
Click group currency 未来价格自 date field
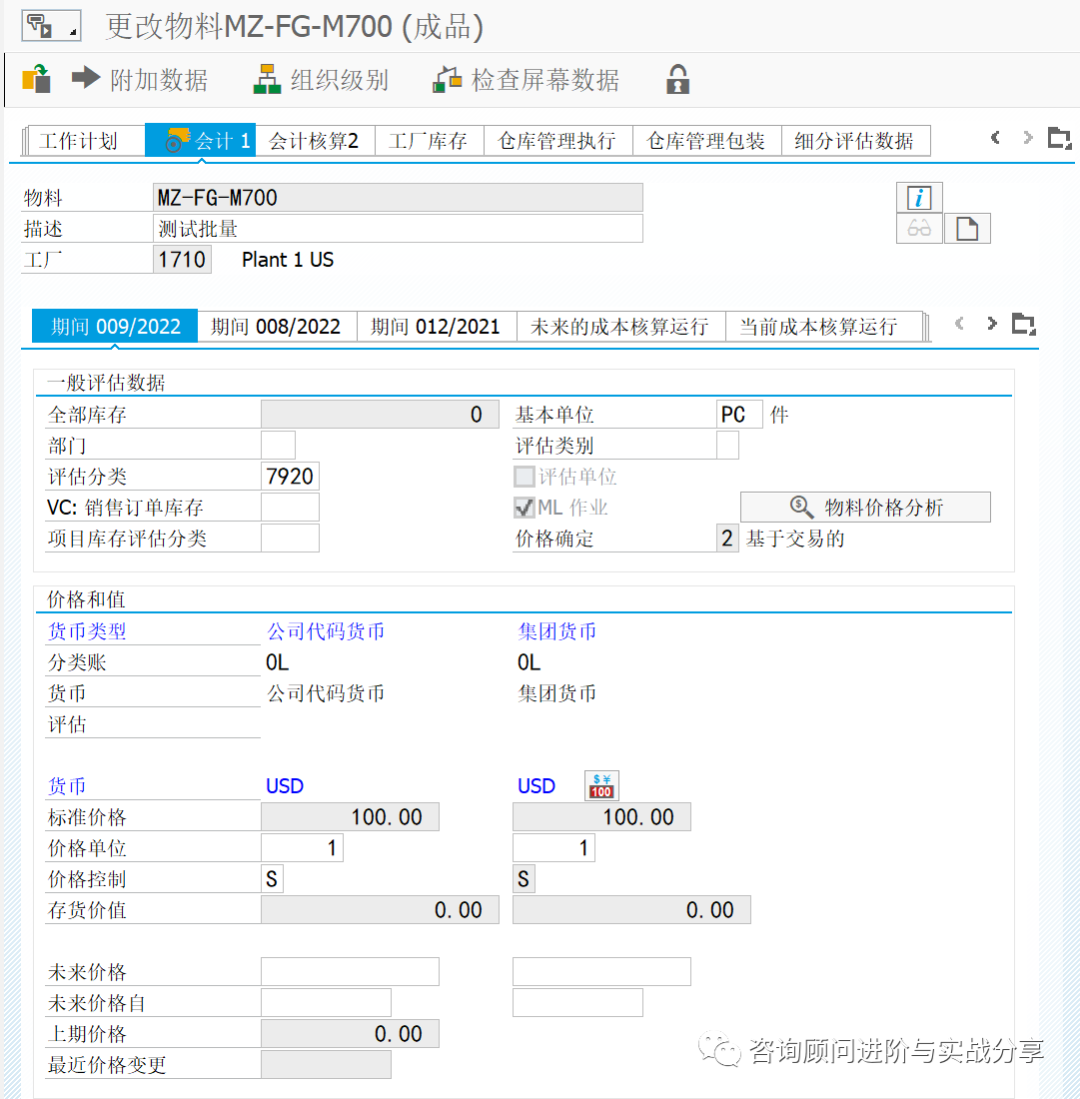point(578,1002)
